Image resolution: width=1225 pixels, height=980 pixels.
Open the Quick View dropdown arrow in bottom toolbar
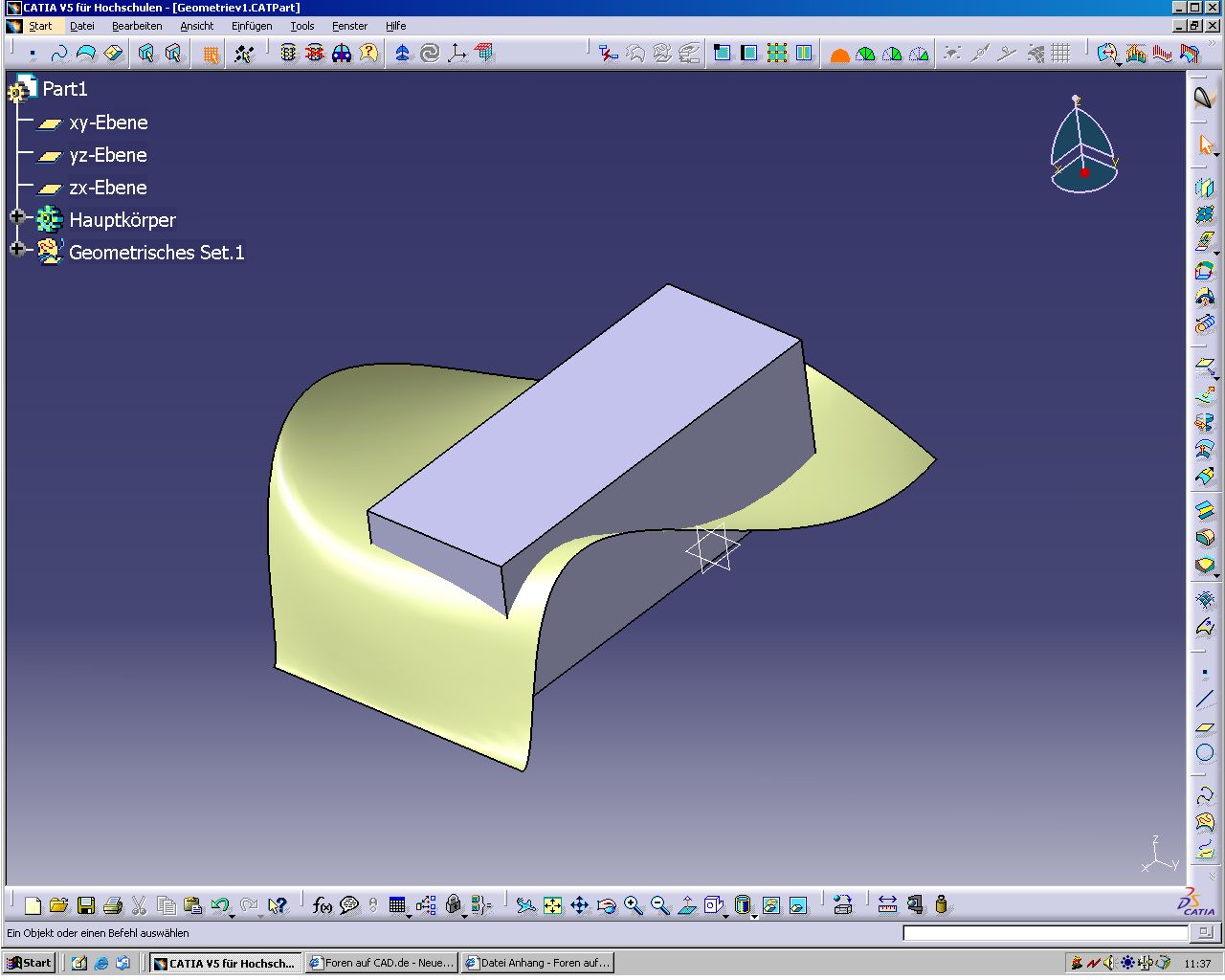coord(726,915)
